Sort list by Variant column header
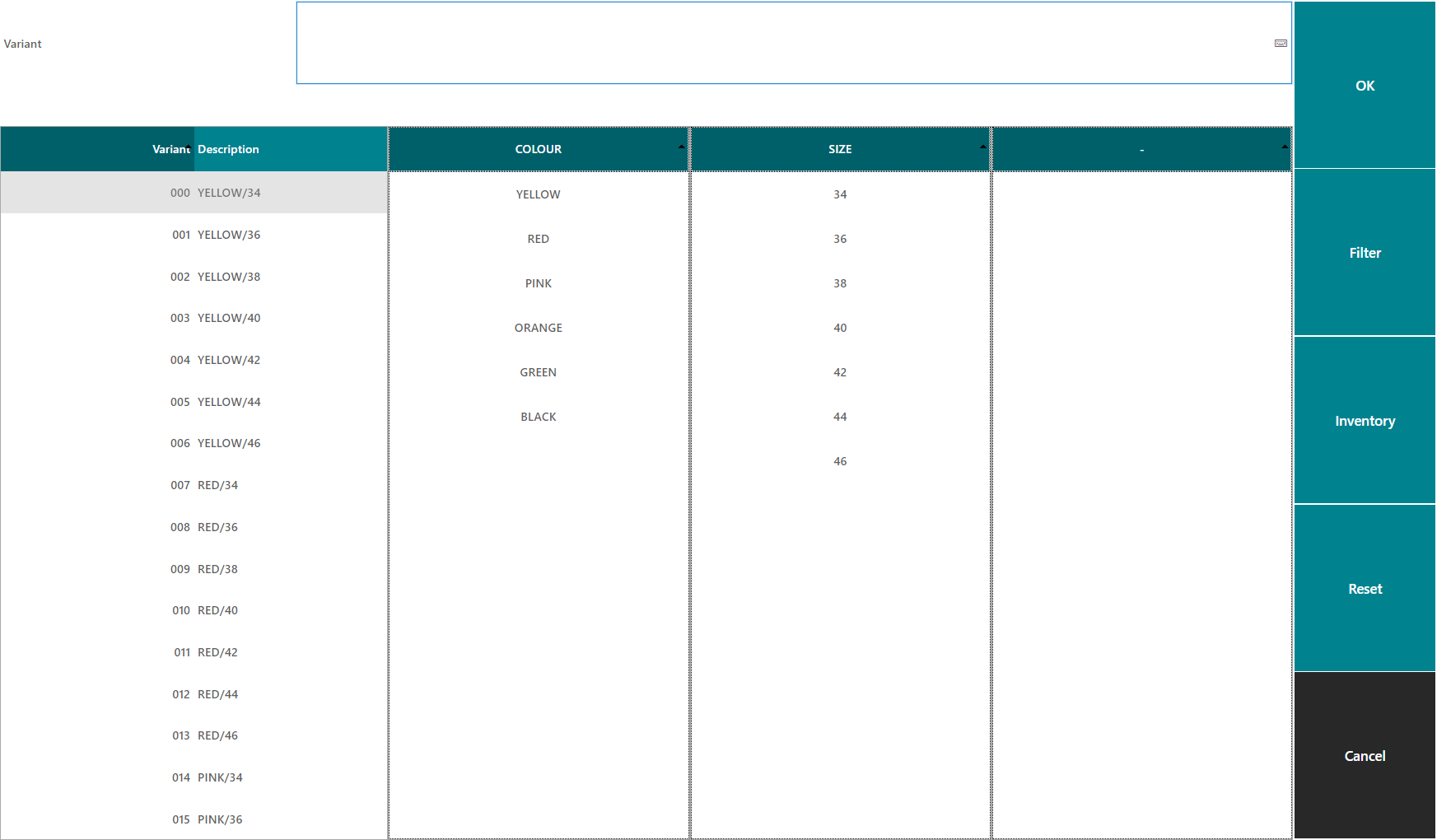1437x840 pixels. tap(97, 149)
